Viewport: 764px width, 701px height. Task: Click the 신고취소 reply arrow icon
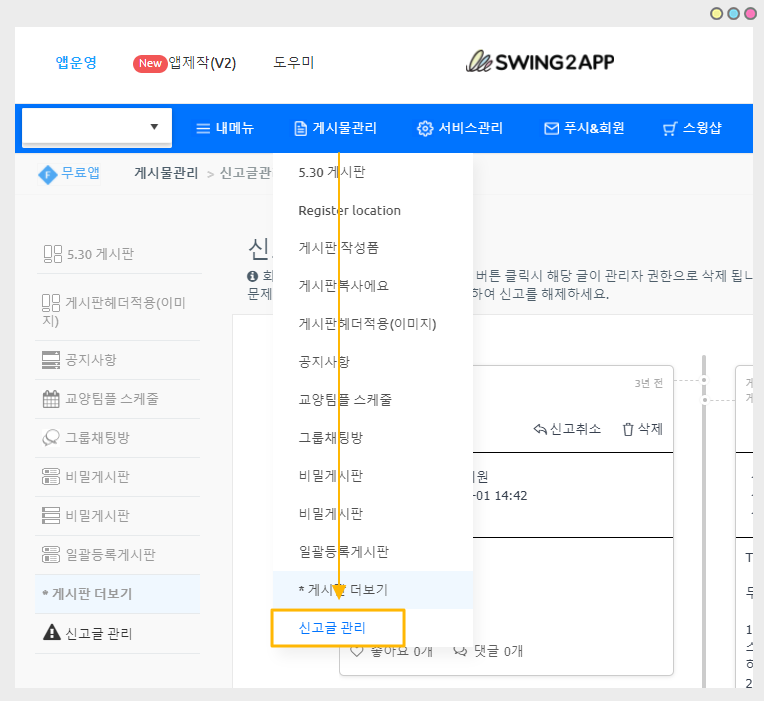click(x=540, y=429)
